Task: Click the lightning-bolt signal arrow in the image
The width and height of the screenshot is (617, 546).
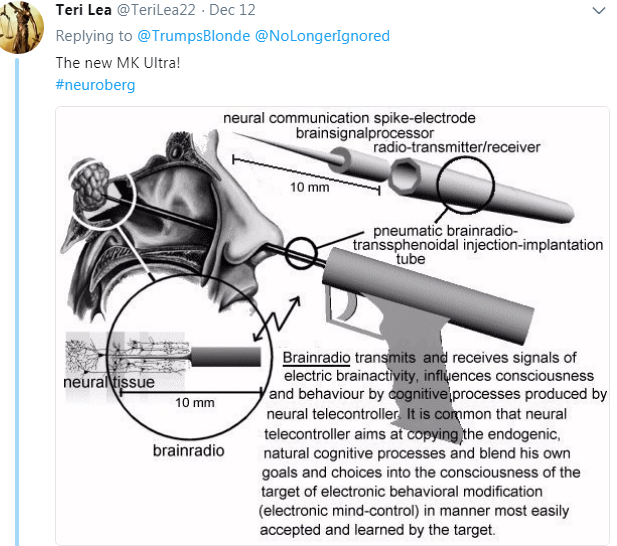Action: point(277,319)
